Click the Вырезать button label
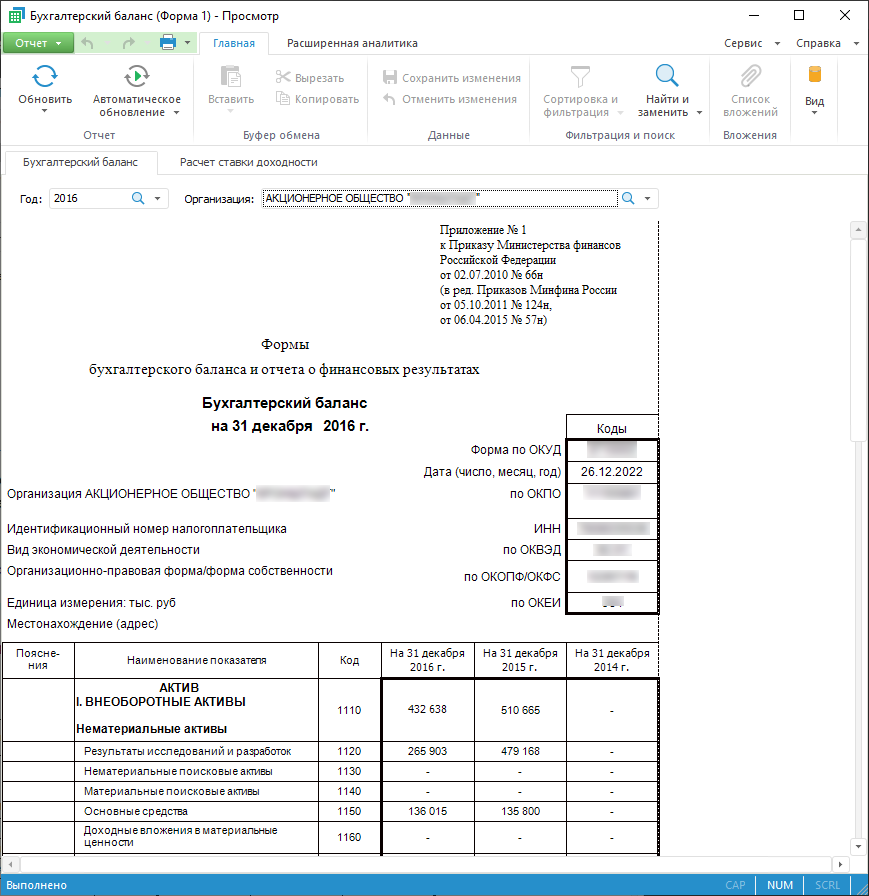This screenshot has width=869, height=896. (x=319, y=78)
